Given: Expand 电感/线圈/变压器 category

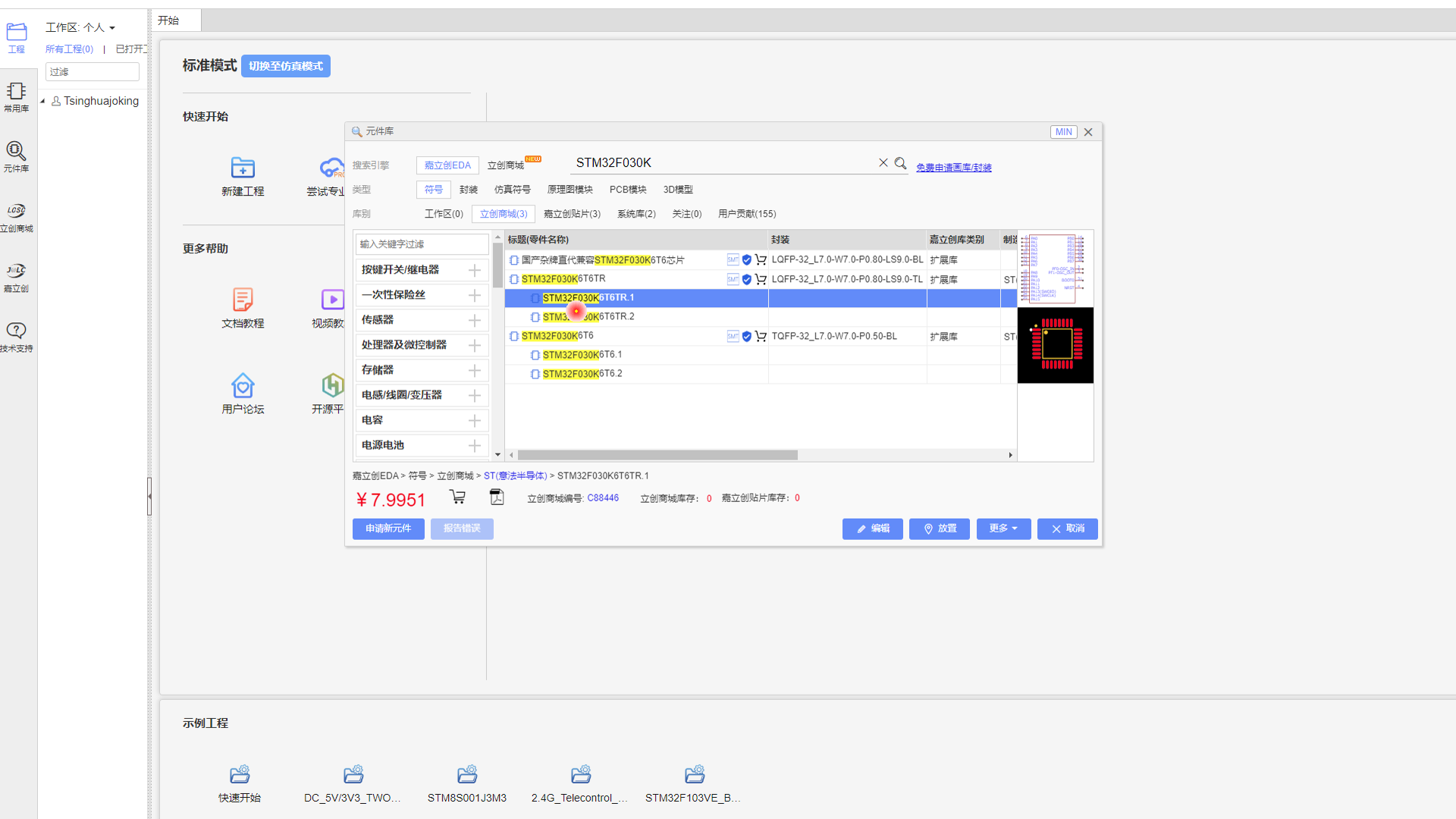Looking at the screenshot, I should click(x=475, y=395).
